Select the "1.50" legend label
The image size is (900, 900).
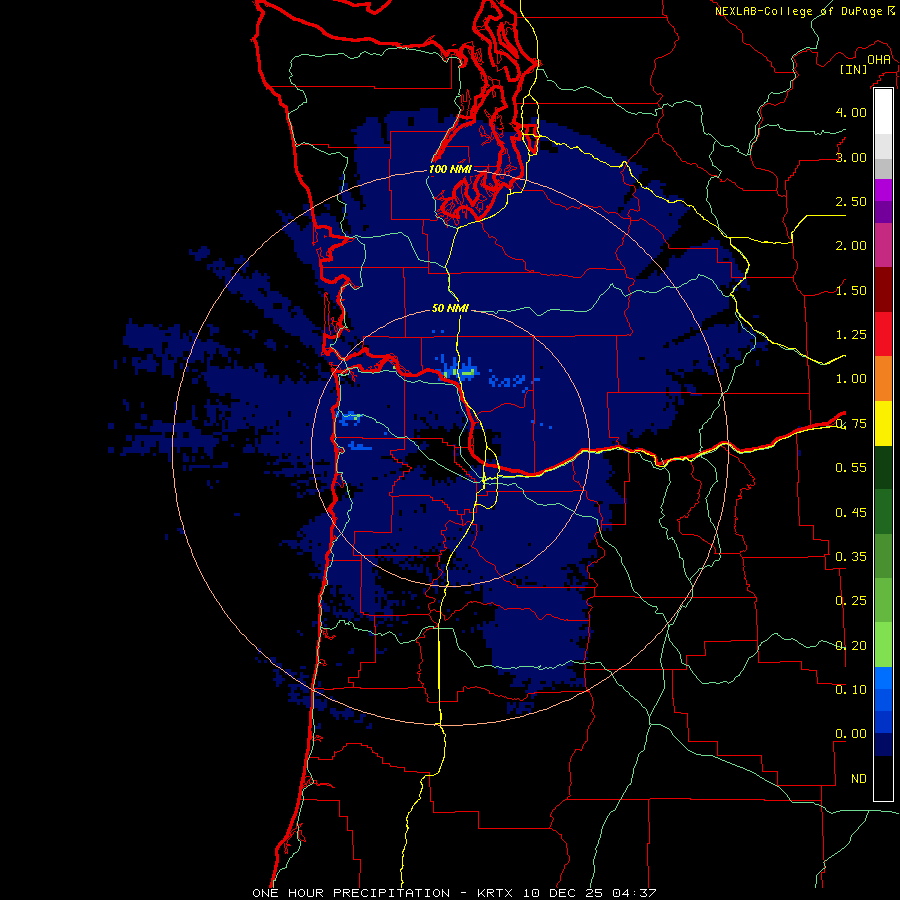click(851, 290)
